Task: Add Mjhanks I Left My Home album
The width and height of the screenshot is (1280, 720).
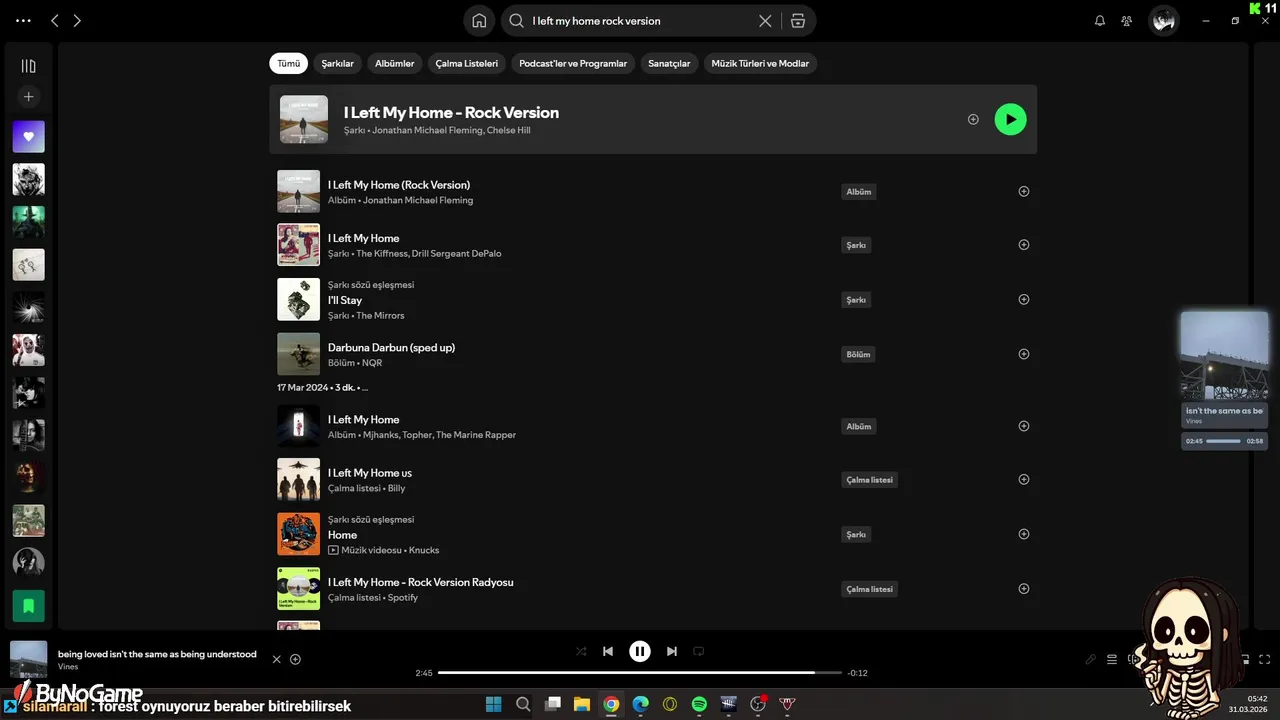Action: coord(1023,426)
